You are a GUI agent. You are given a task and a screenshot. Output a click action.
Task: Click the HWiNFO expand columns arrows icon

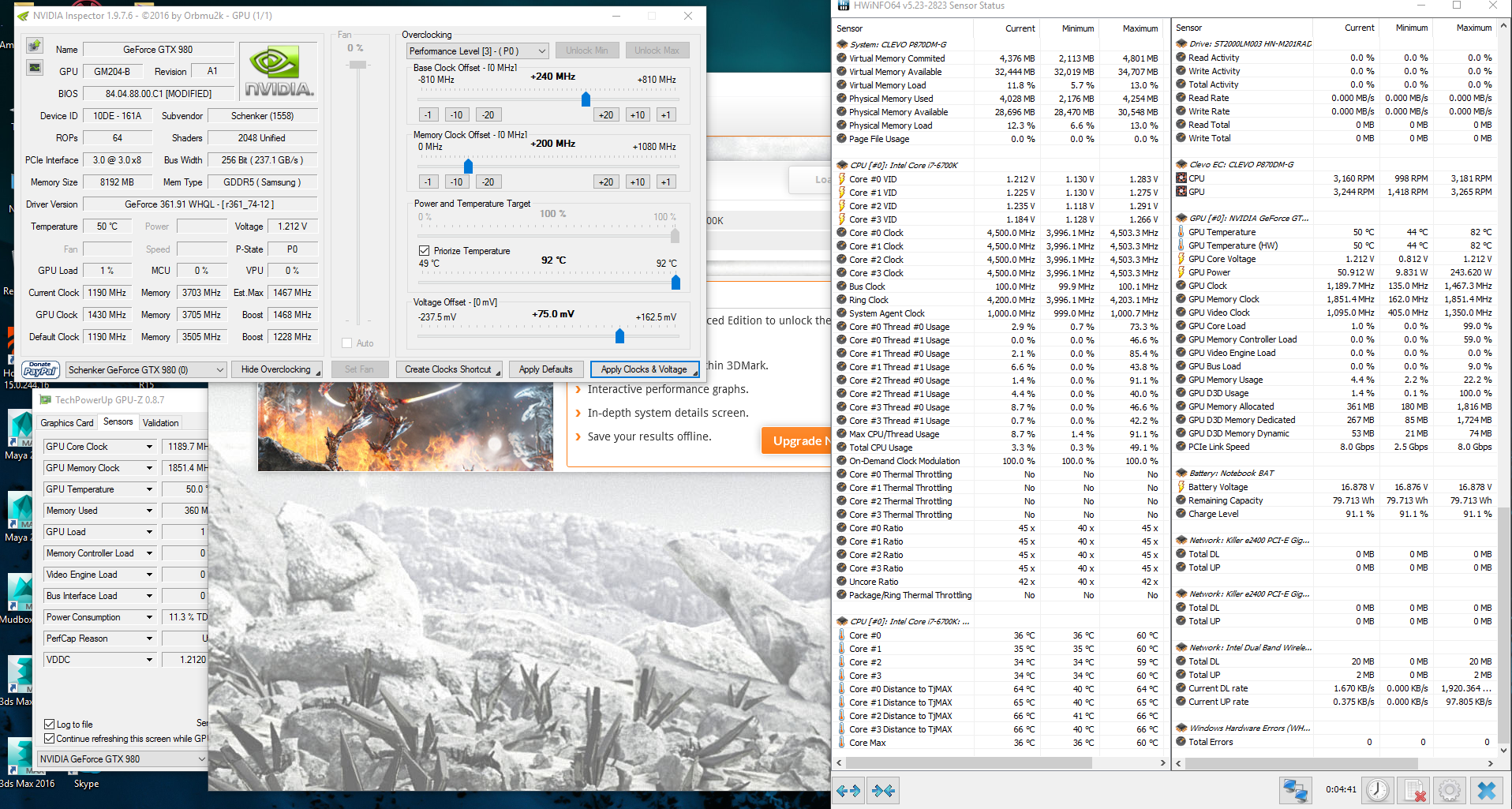848,790
